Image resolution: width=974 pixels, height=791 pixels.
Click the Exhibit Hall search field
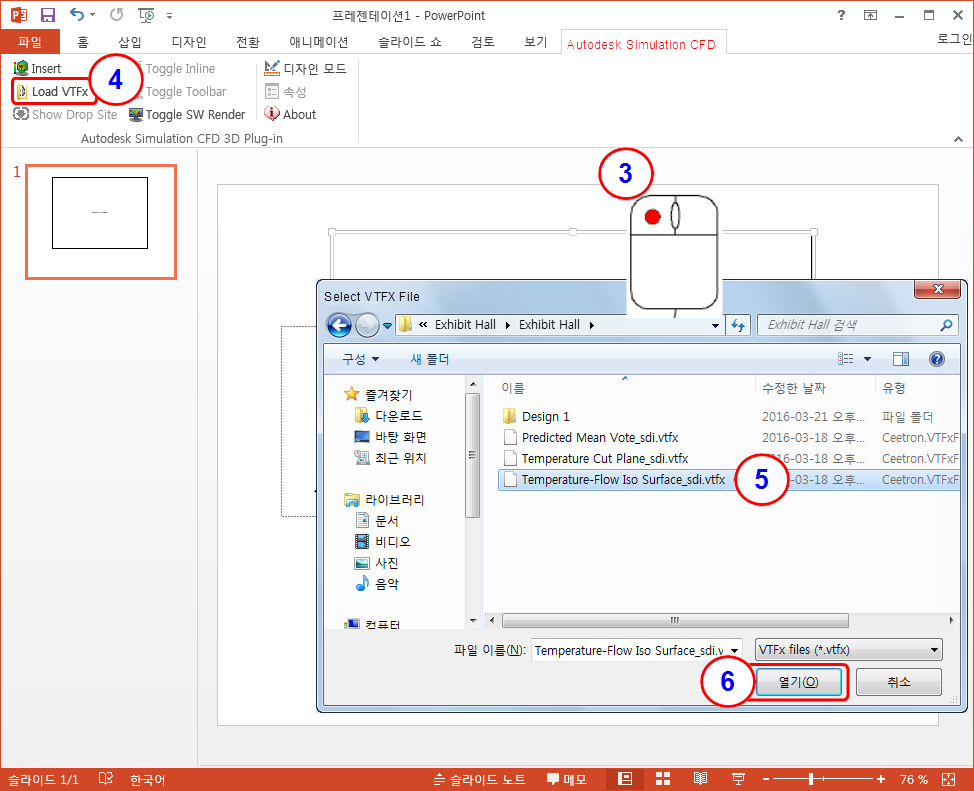pyautogui.click(x=858, y=325)
